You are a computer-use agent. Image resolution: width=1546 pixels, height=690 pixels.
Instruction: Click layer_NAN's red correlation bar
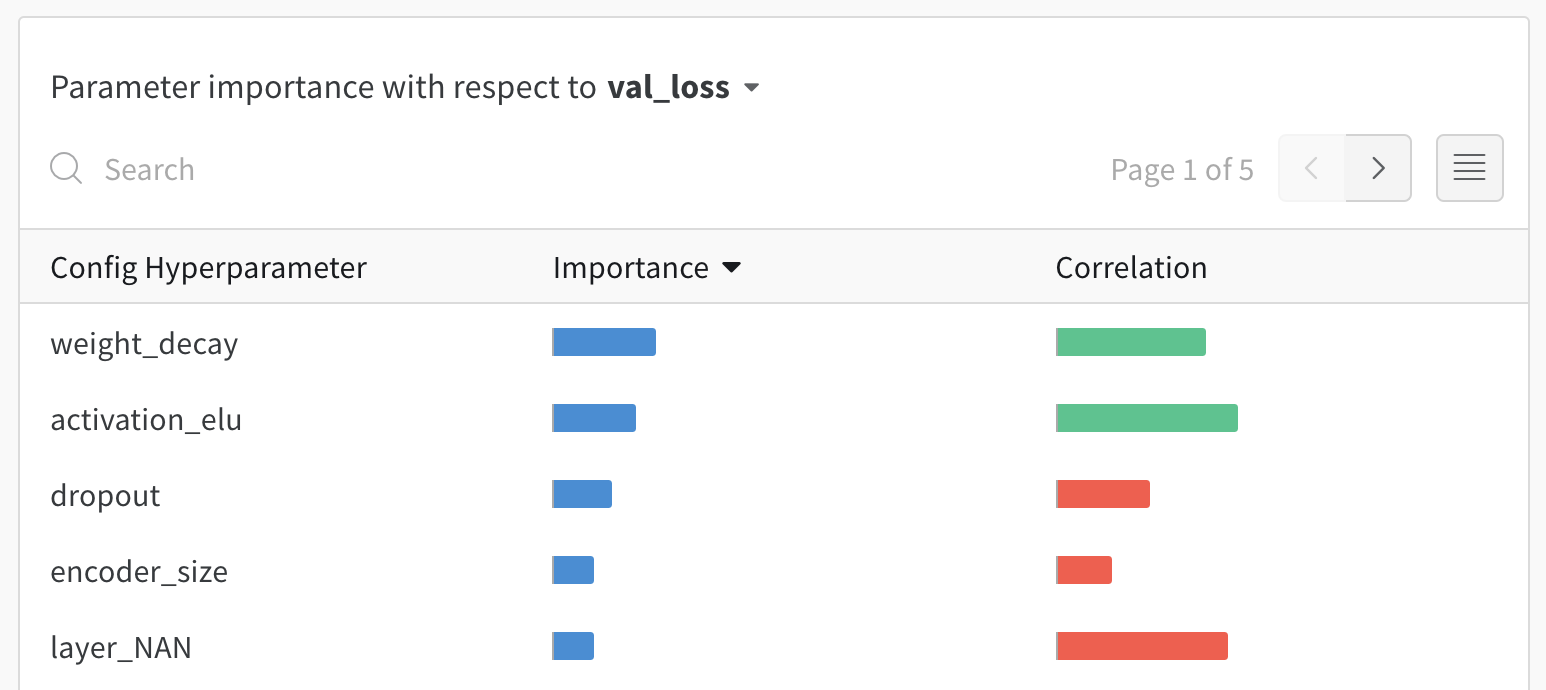[x=1141, y=646]
